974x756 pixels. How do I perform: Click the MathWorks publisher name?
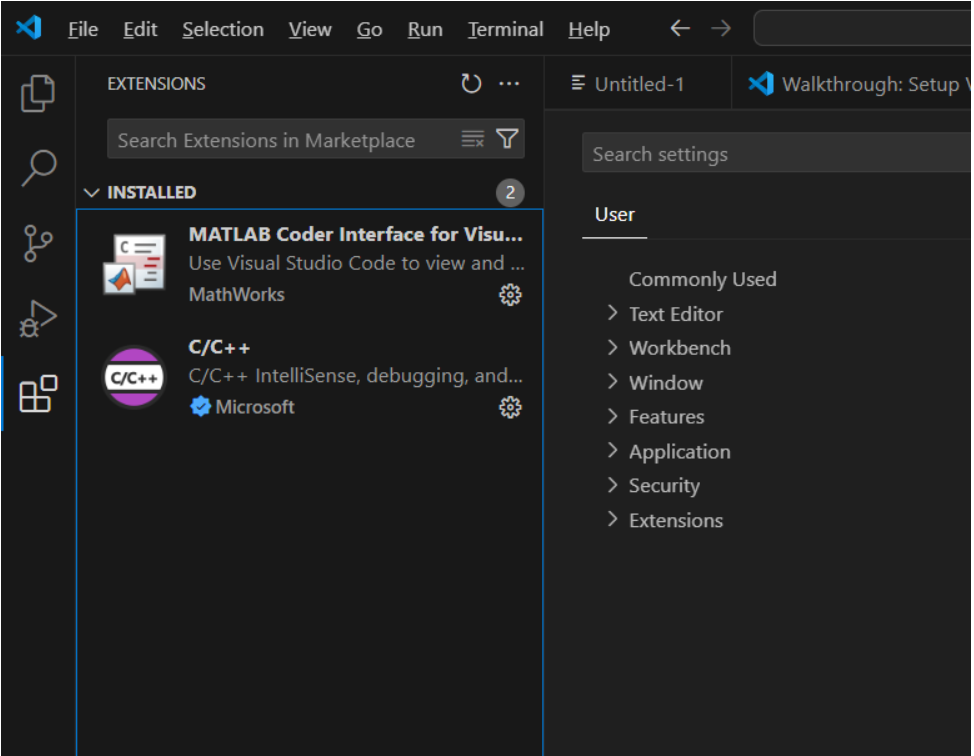click(237, 294)
